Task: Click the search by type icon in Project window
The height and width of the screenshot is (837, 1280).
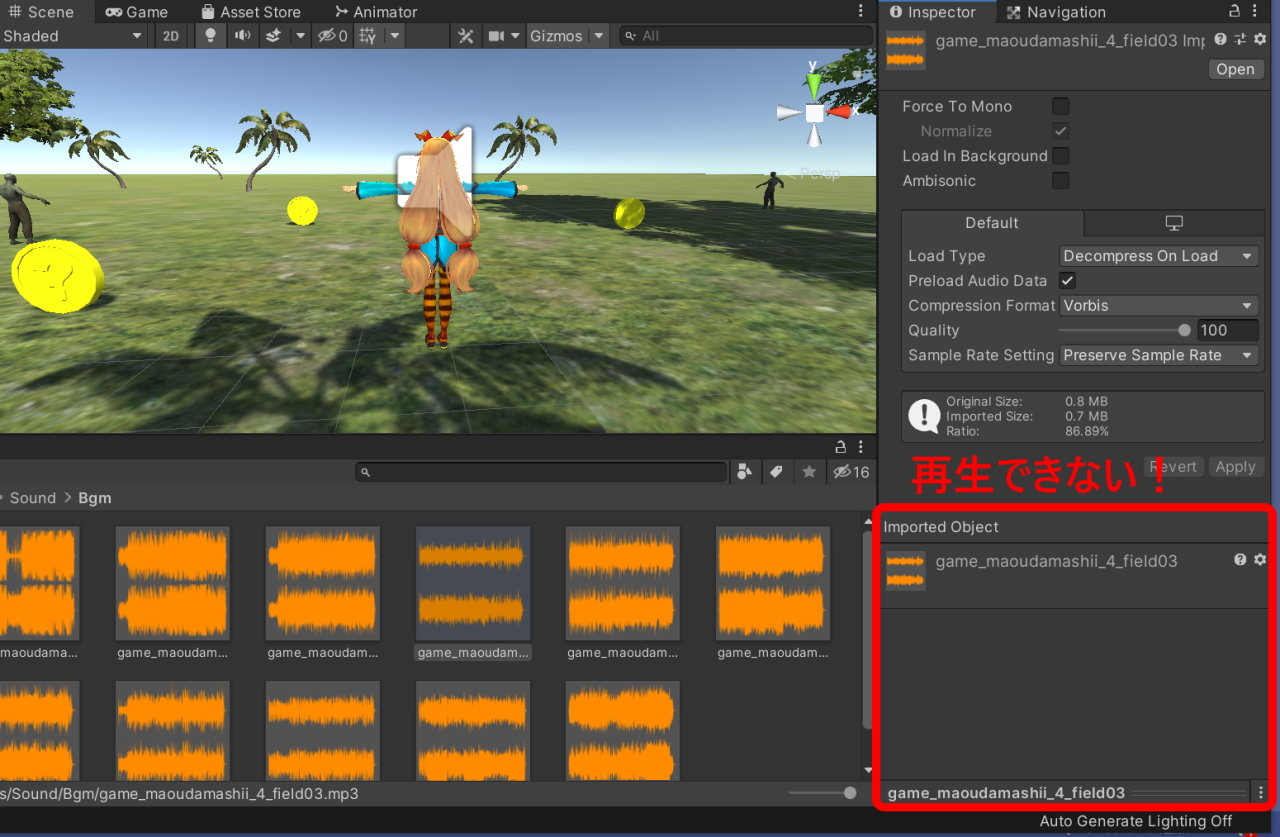Action: (x=744, y=471)
